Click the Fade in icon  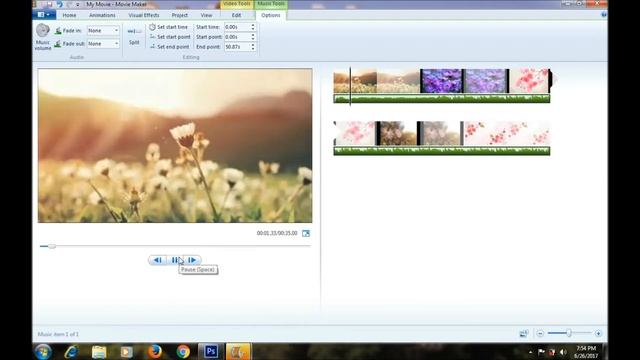tap(58, 31)
